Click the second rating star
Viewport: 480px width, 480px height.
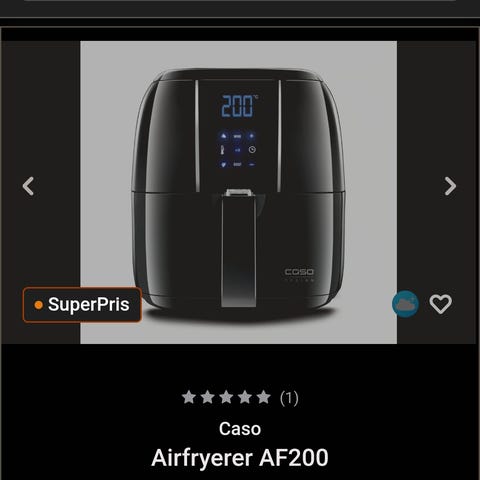[208, 397]
